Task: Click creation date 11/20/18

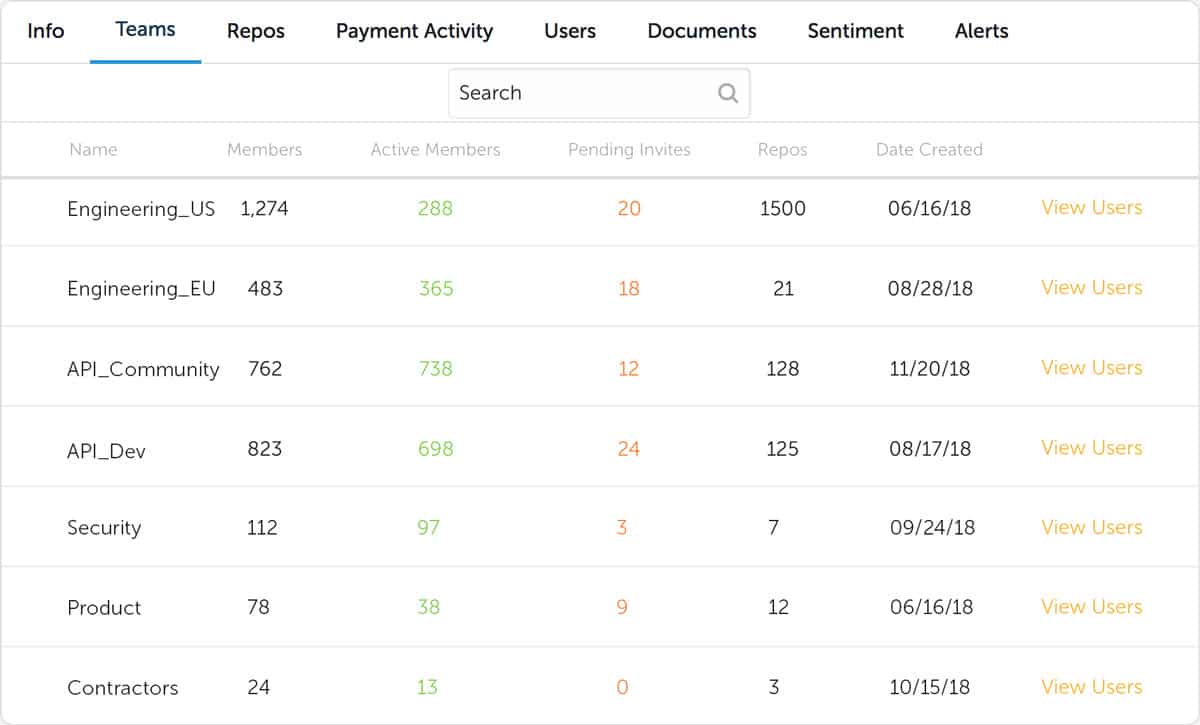Action: (930, 368)
